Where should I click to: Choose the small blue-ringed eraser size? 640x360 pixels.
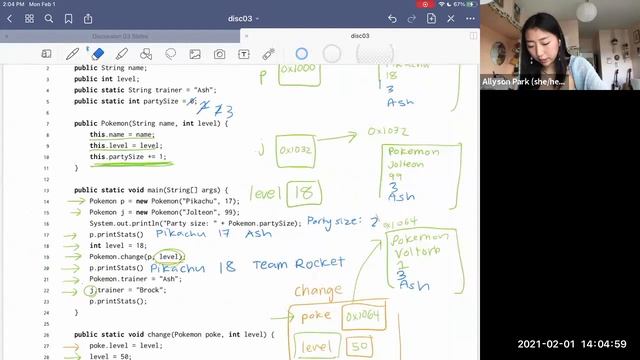(x=302, y=54)
